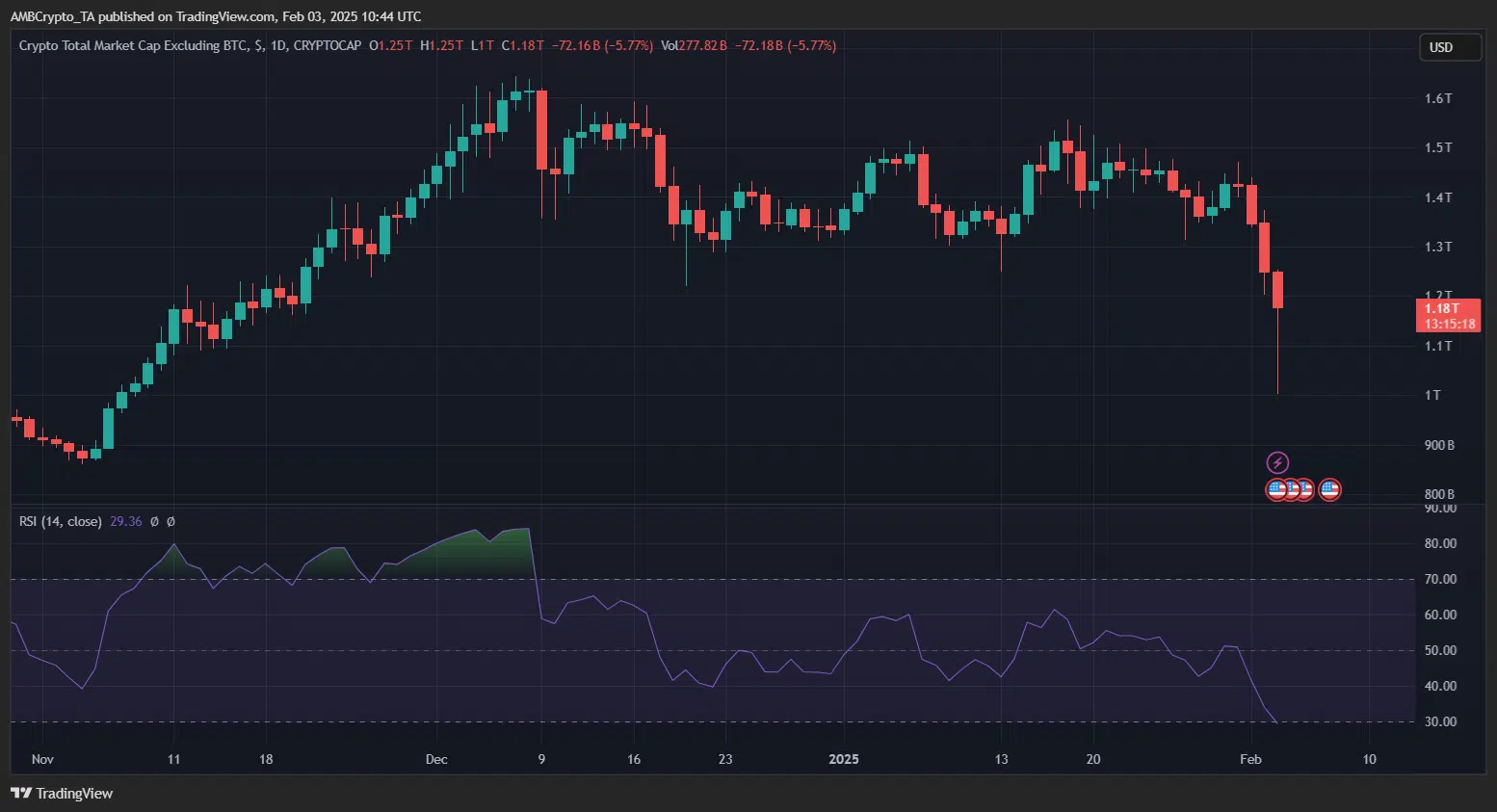The width and height of the screenshot is (1497, 812).
Task: Click the 1.5T price axis label
Action: pyautogui.click(x=1438, y=147)
